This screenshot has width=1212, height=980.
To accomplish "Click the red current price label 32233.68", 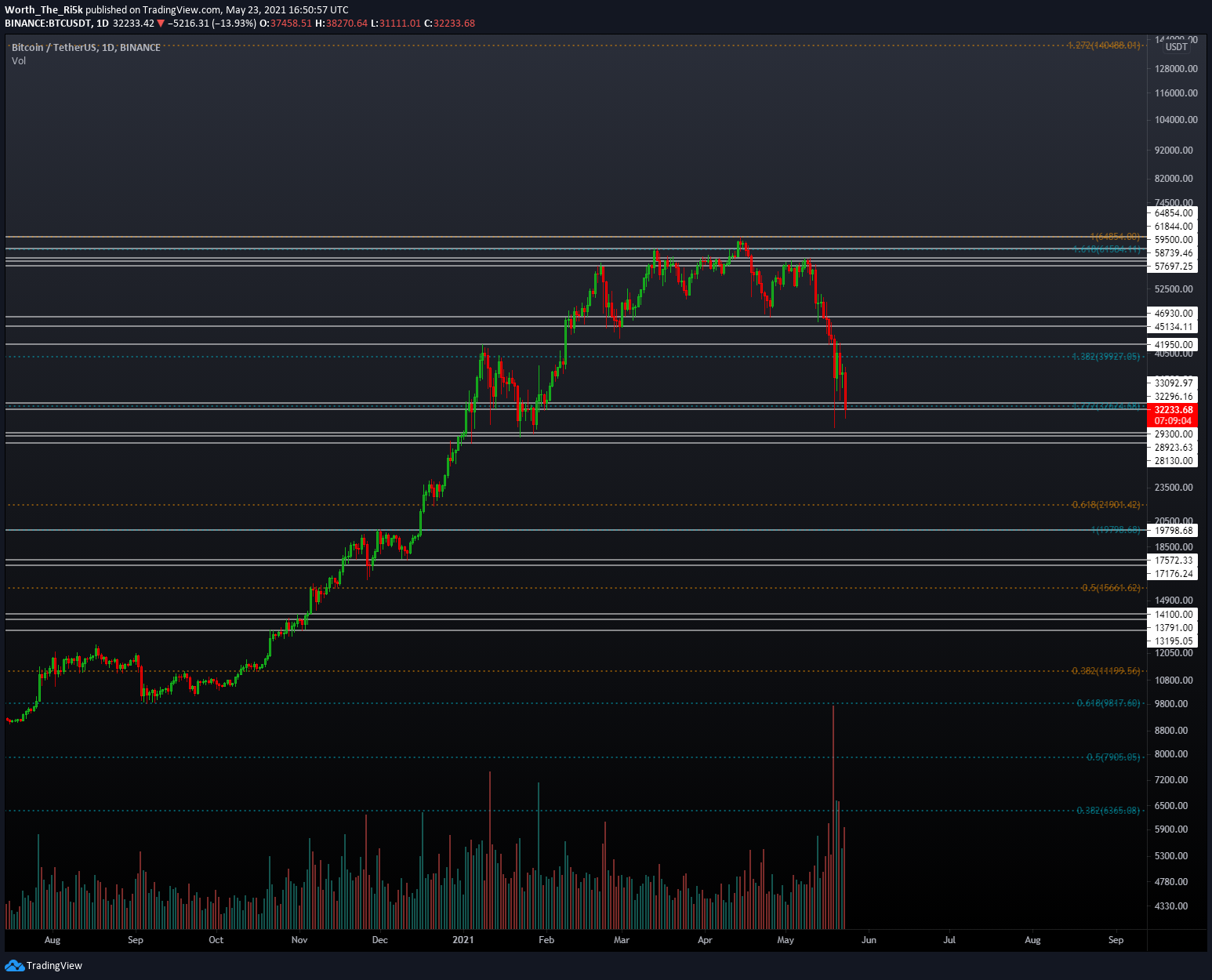I will [1174, 410].
